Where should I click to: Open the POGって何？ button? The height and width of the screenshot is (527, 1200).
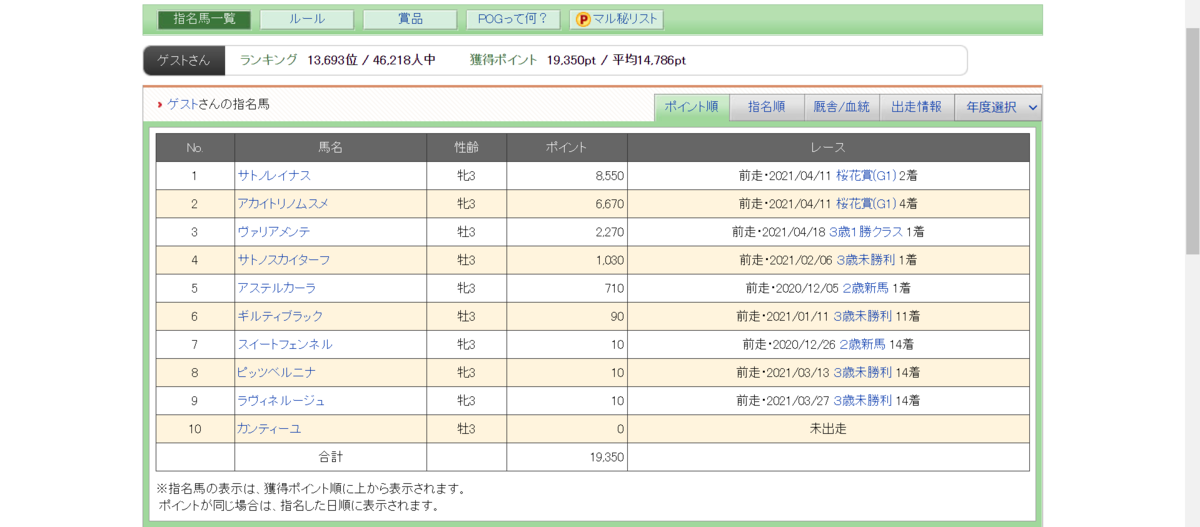(513, 19)
